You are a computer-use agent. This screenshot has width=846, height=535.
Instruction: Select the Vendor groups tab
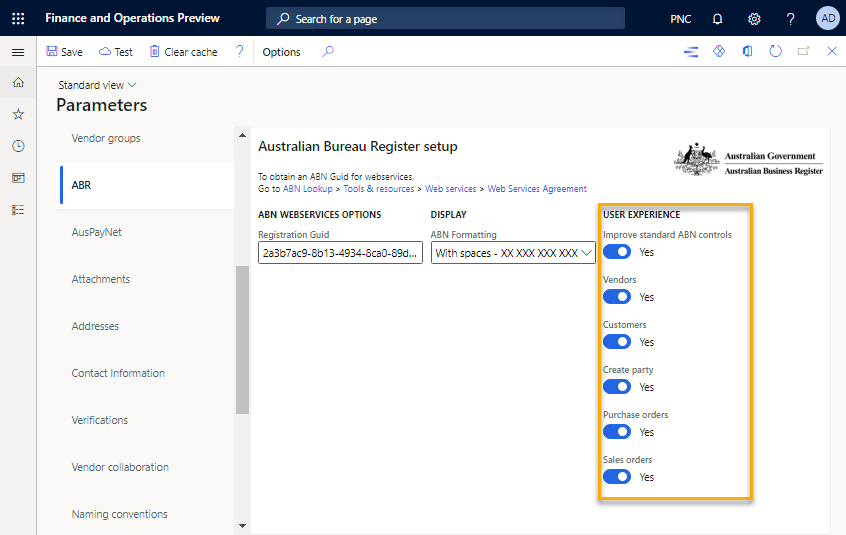145,139
